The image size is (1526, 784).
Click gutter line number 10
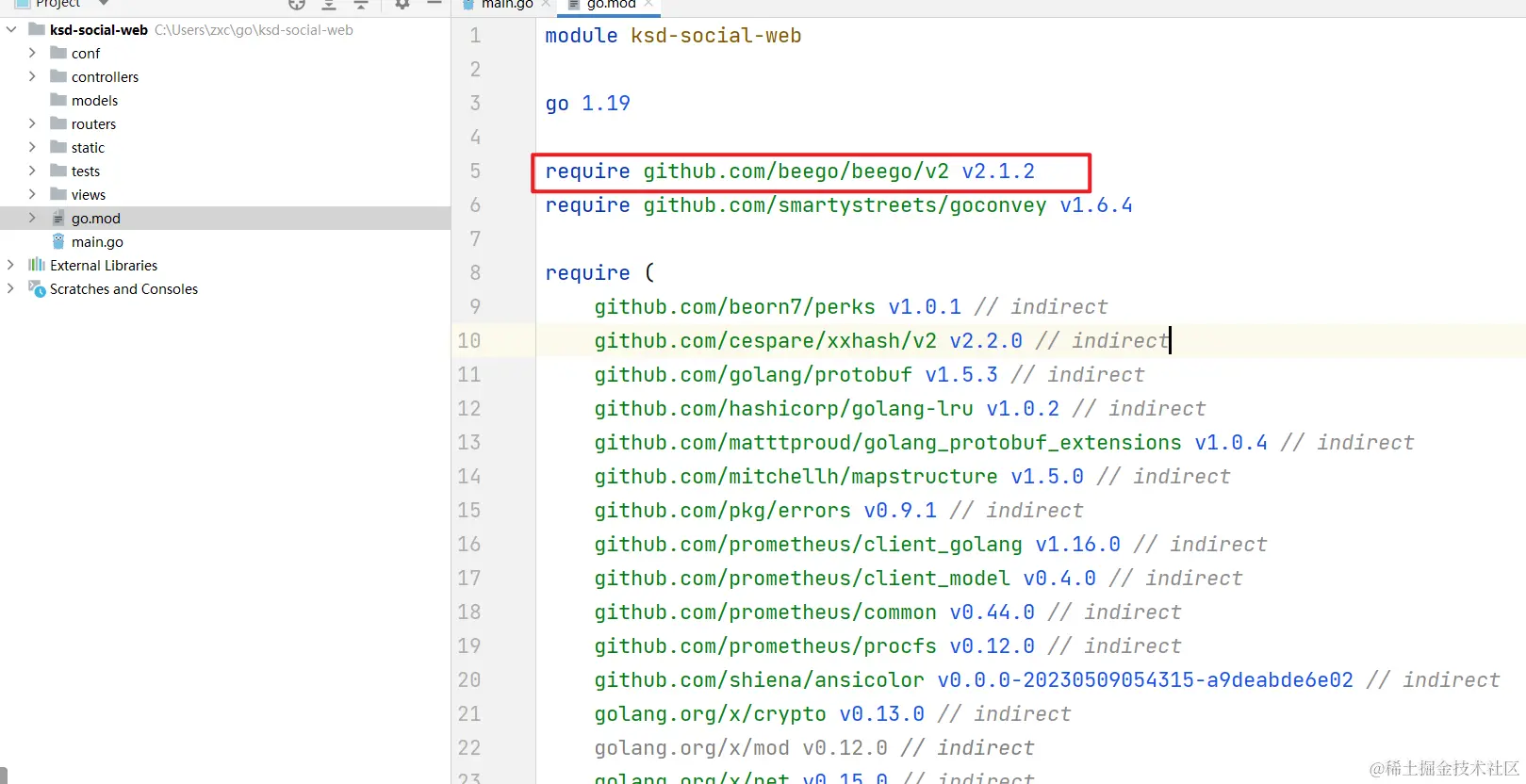pyautogui.click(x=469, y=341)
